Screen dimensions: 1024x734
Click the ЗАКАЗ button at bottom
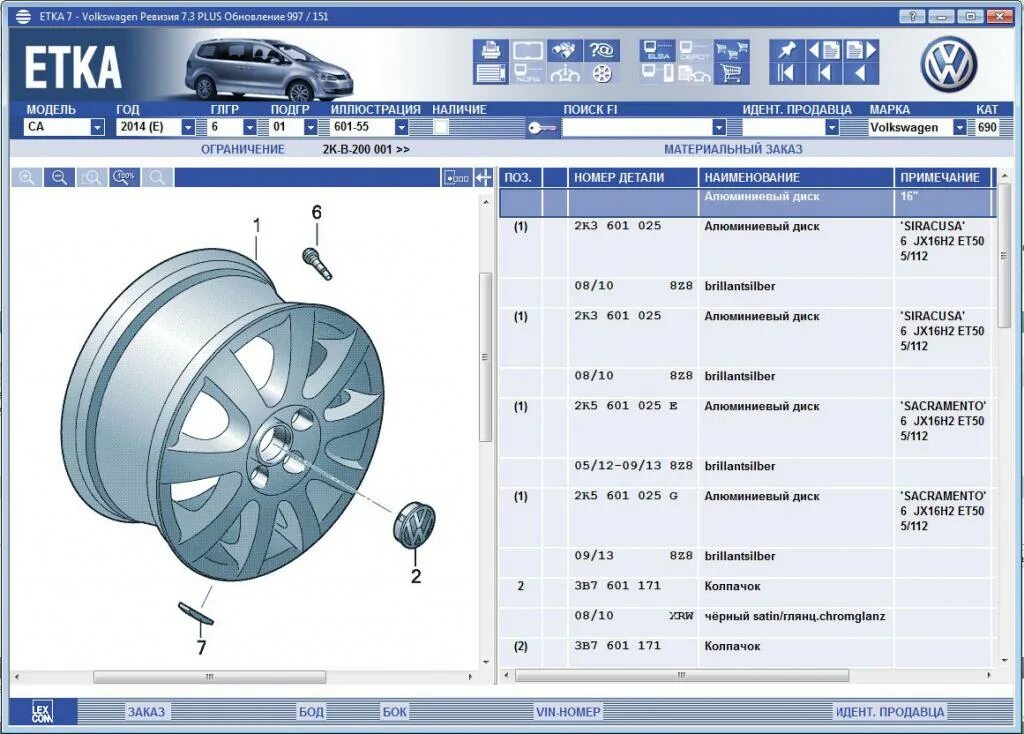click(x=146, y=712)
